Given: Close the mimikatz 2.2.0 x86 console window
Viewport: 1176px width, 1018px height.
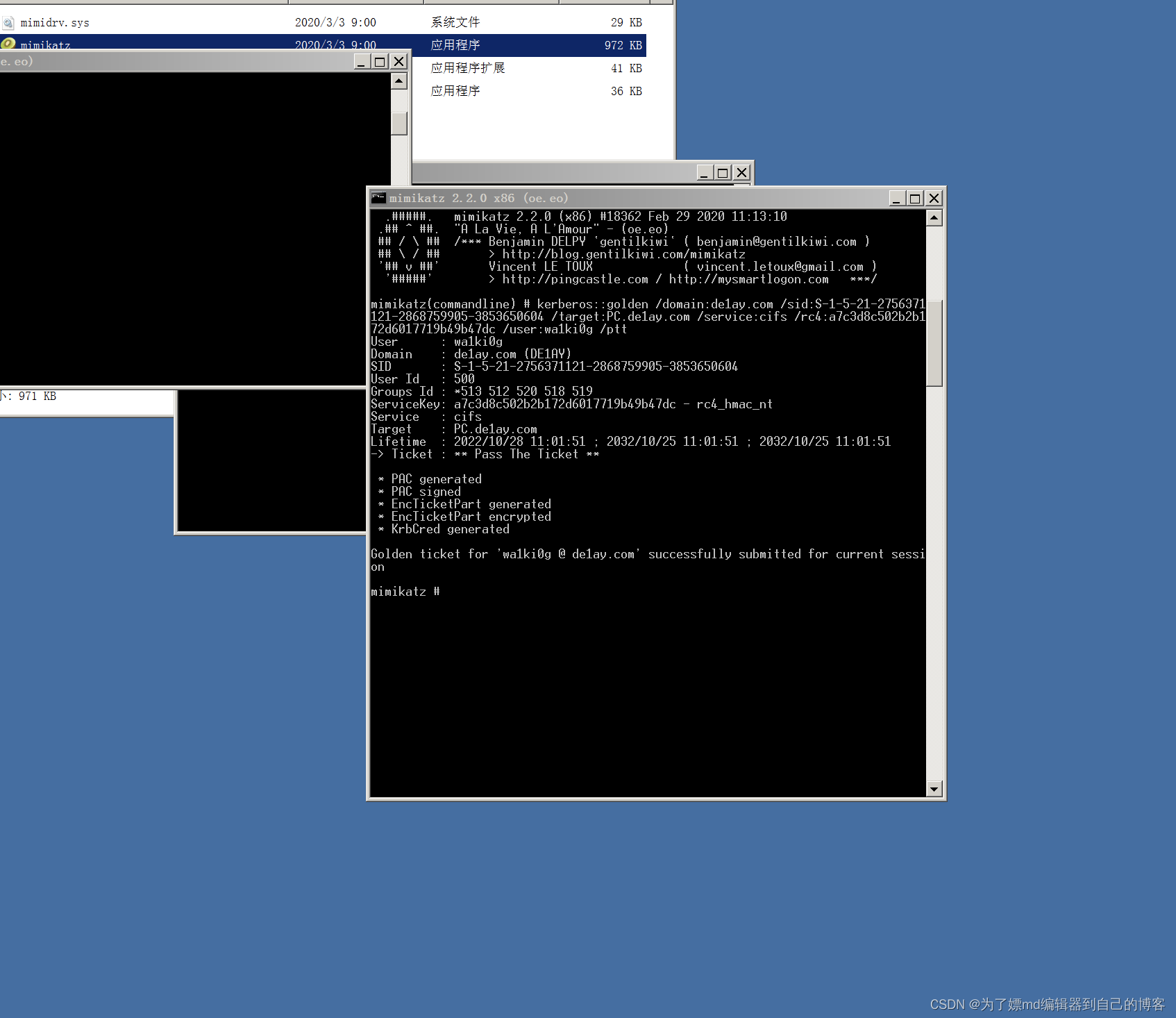Looking at the screenshot, I should [x=934, y=199].
